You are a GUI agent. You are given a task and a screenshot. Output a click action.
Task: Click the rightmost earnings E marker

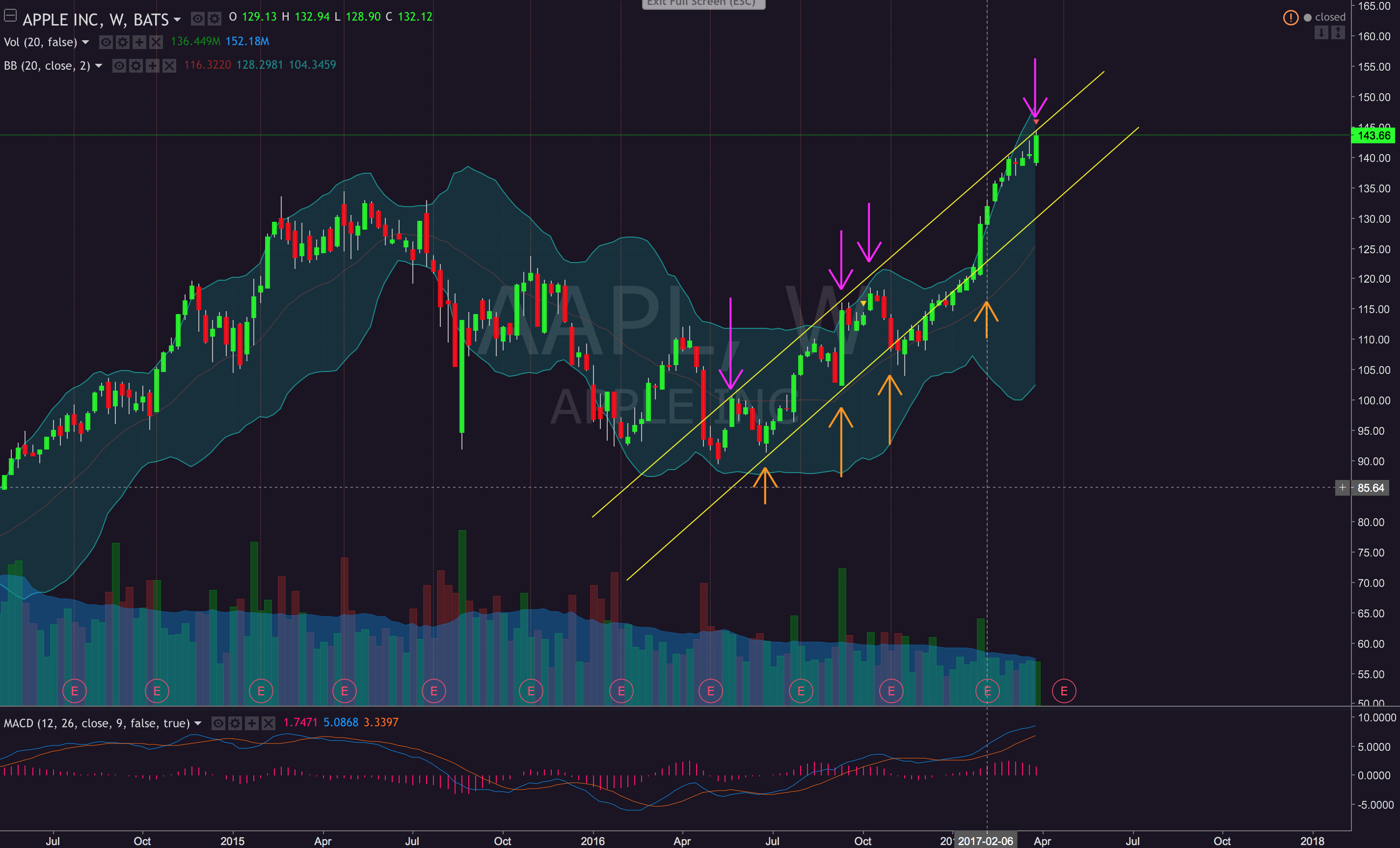1064,691
